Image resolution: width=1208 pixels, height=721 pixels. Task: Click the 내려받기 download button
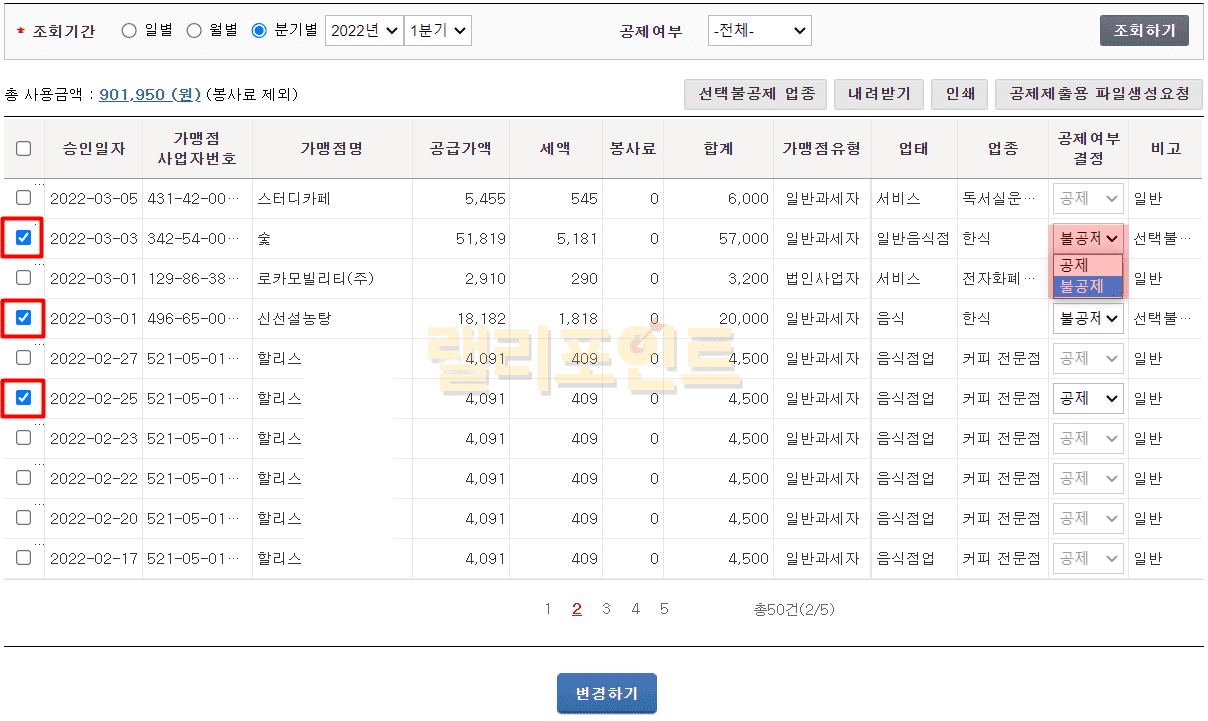coord(878,94)
